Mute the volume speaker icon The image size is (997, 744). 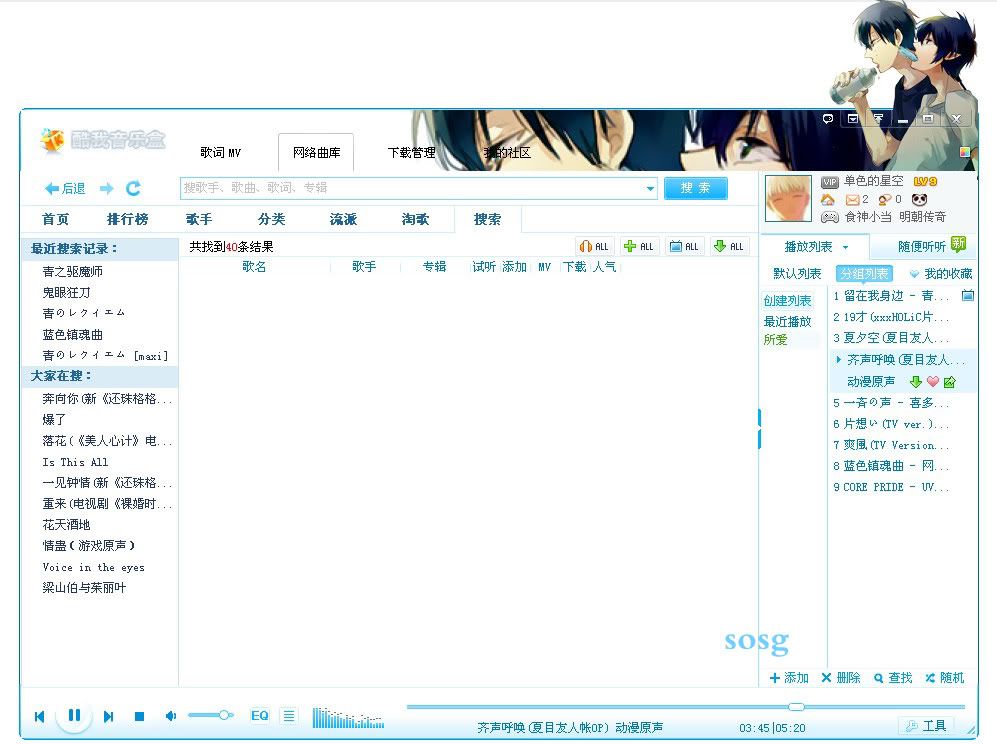tap(170, 715)
